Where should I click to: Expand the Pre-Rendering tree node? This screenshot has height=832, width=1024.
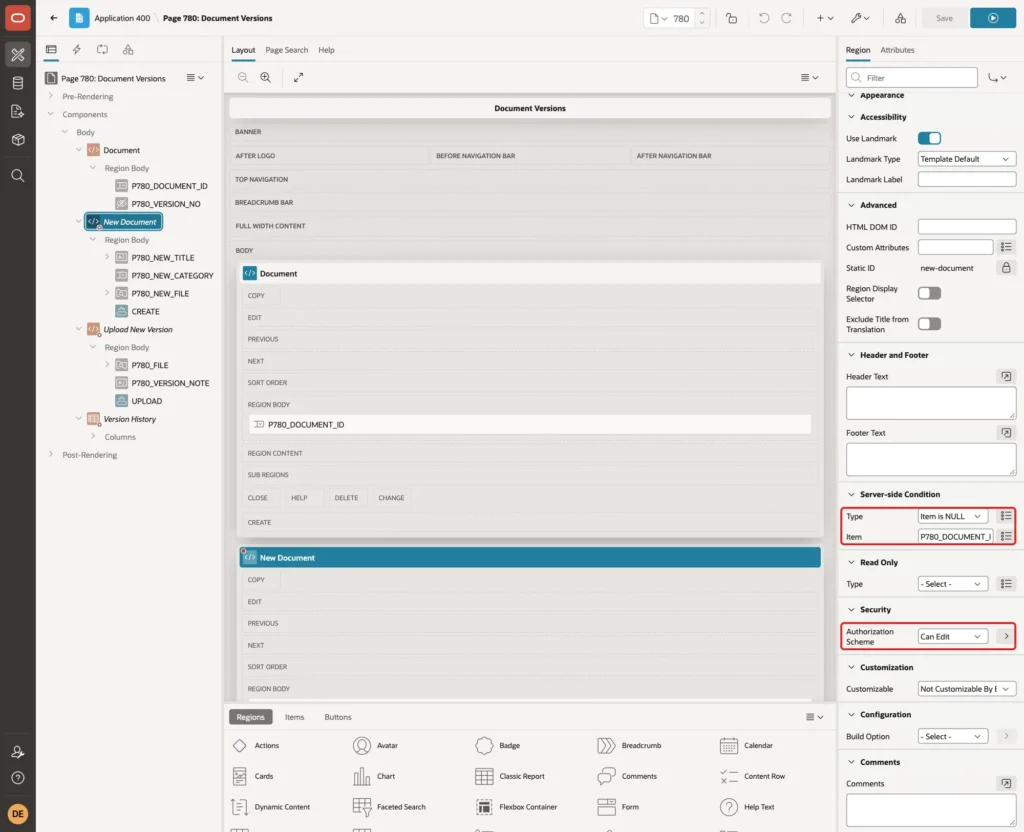[50, 96]
